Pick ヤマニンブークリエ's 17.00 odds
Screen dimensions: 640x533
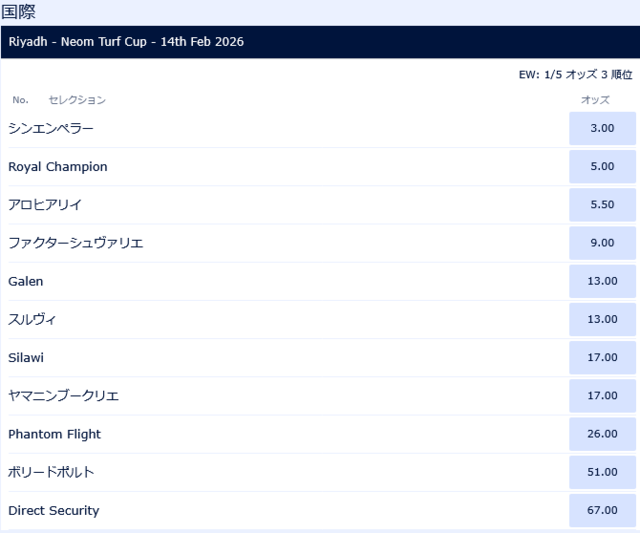[x=602, y=396]
